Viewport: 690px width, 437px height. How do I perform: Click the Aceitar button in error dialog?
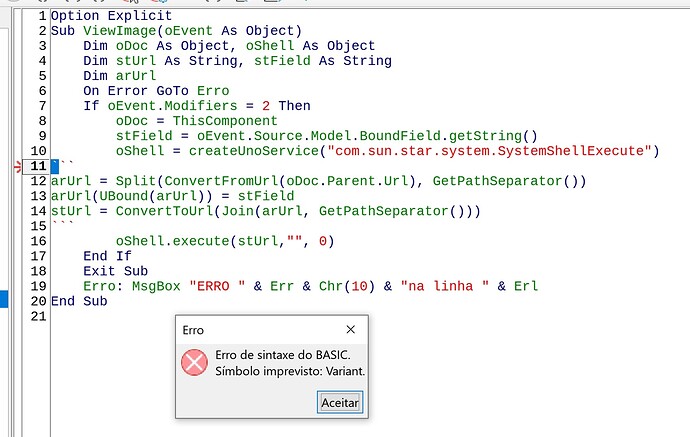click(x=340, y=402)
